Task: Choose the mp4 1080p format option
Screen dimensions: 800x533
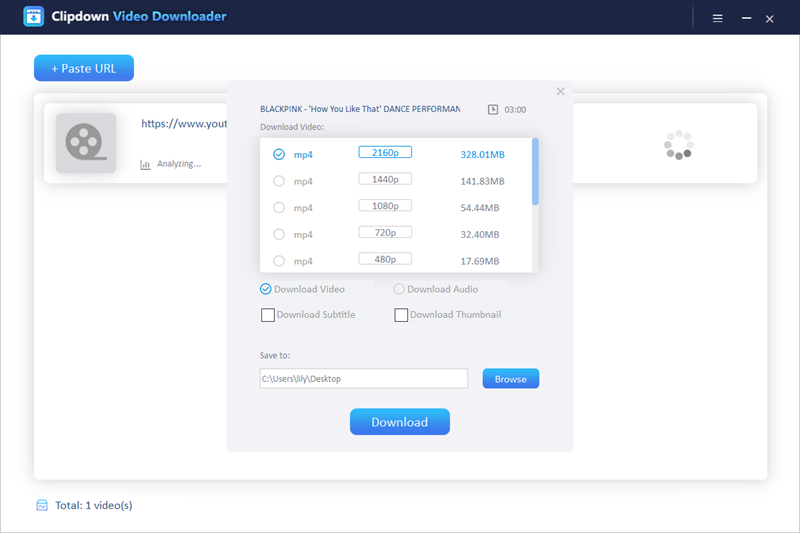Action: tap(279, 207)
